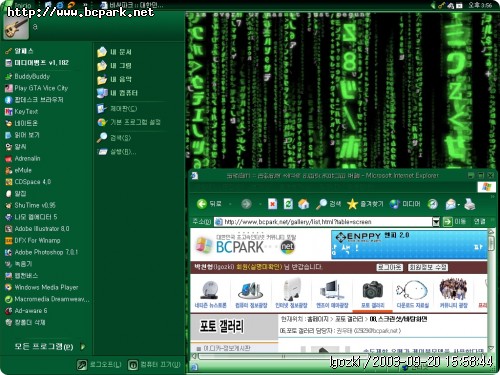Launch KeyText from Start menu
The height and width of the screenshot is (375, 500).
pyautogui.click(x=22, y=112)
